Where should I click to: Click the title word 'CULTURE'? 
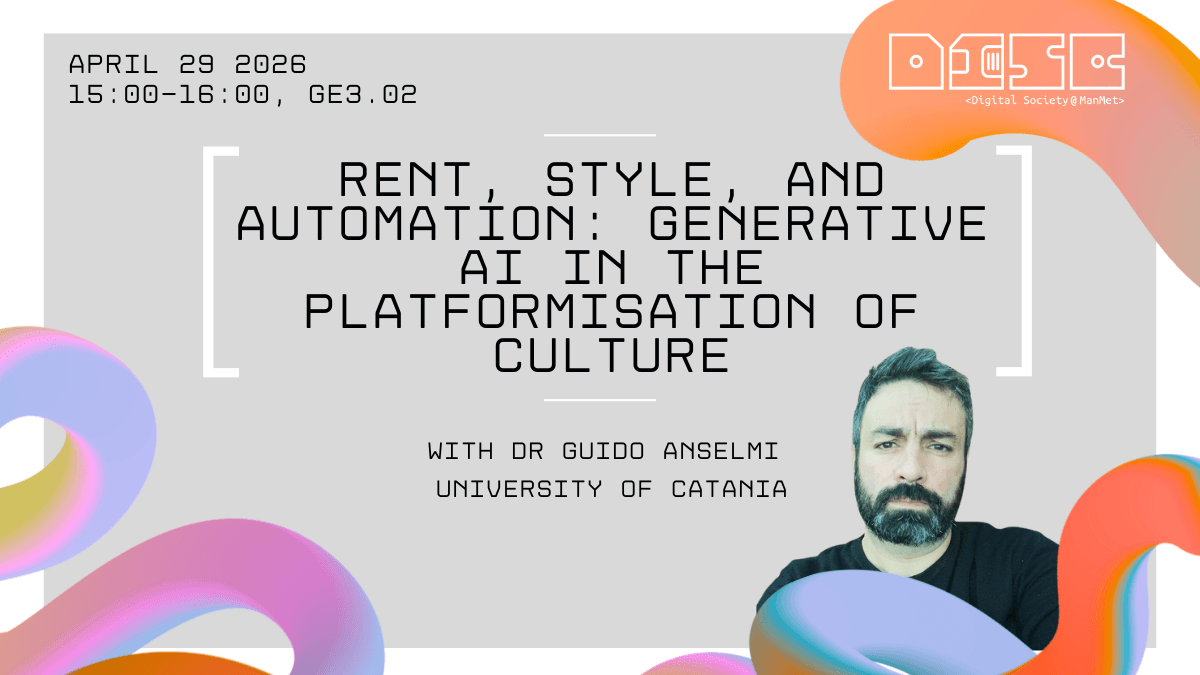click(612, 356)
